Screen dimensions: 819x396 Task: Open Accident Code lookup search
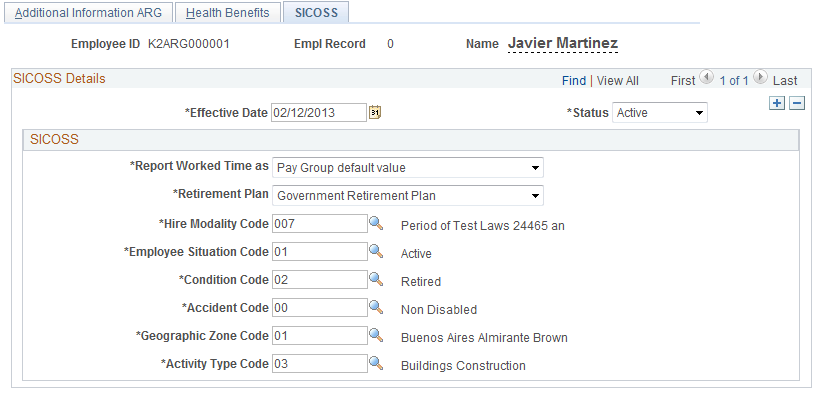click(376, 308)
